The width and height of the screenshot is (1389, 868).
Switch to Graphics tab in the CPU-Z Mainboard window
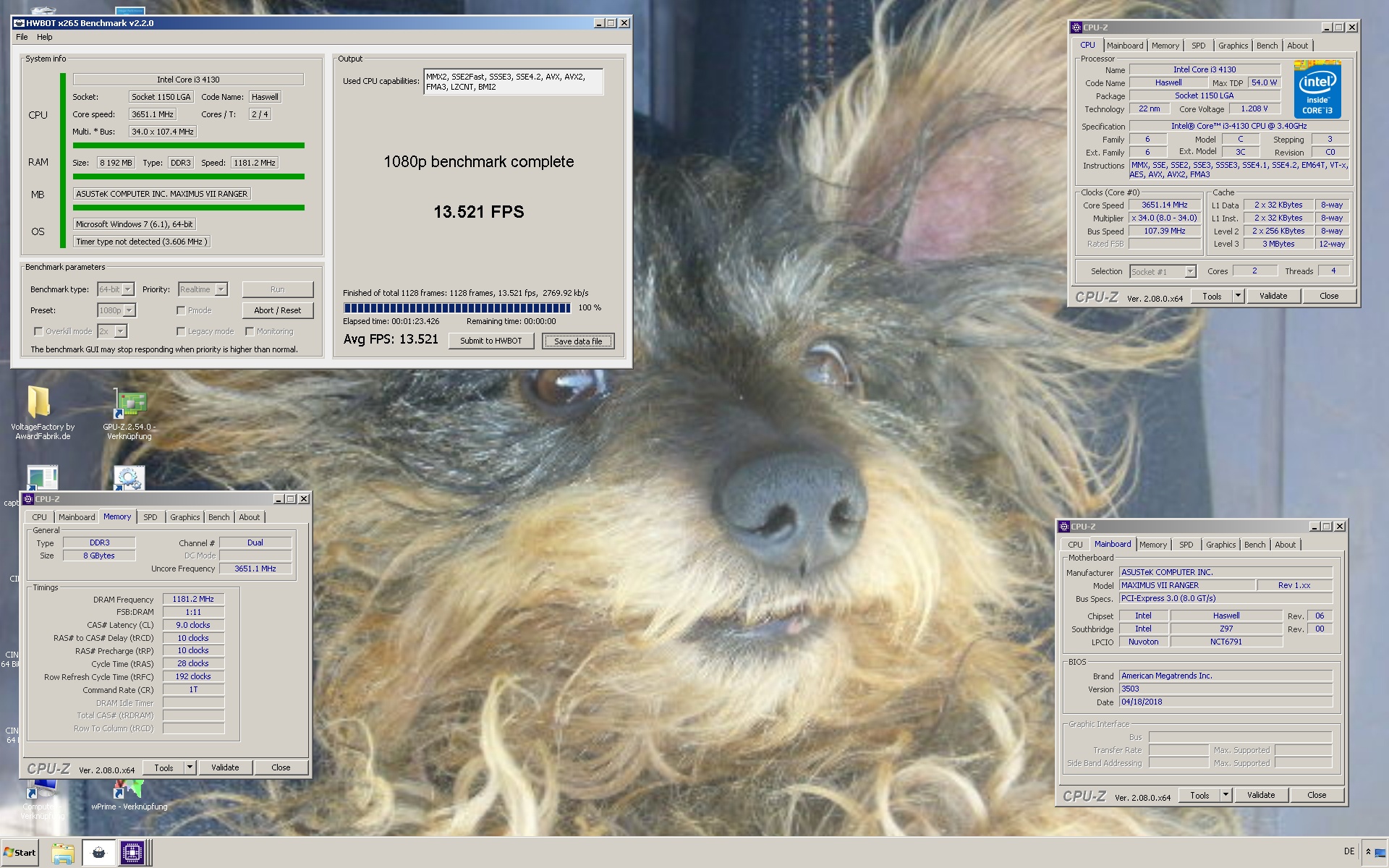(1220, 545)
